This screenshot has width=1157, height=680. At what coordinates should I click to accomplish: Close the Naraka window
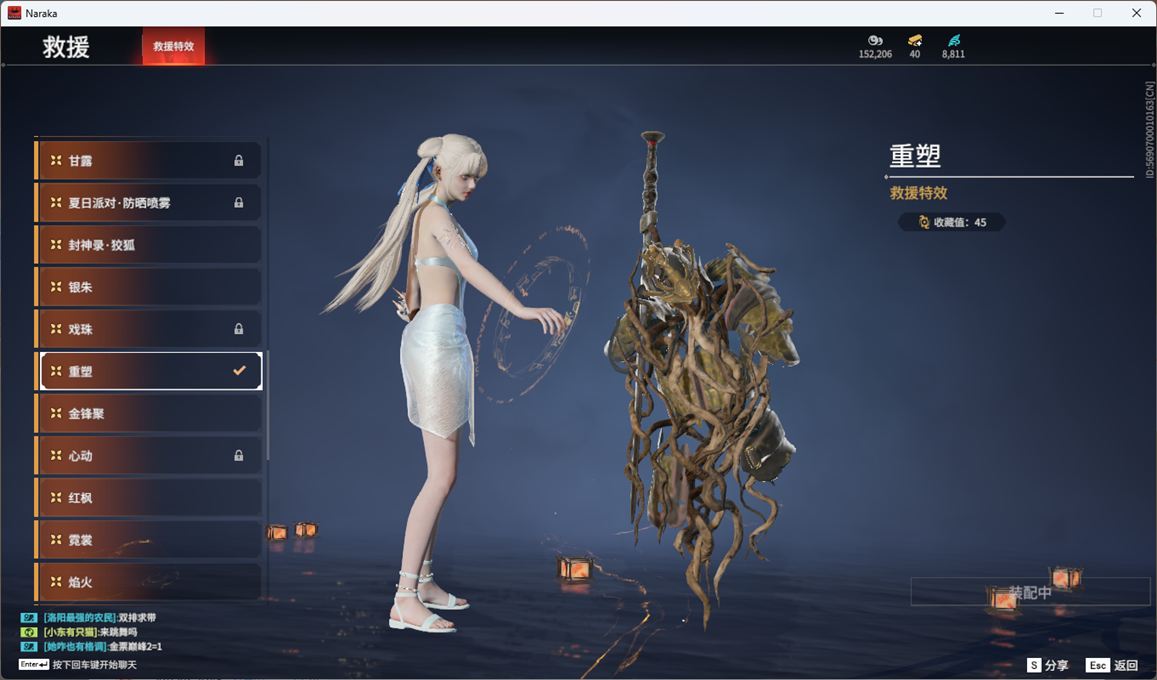pyautogui.click(x=1136, y=13)
